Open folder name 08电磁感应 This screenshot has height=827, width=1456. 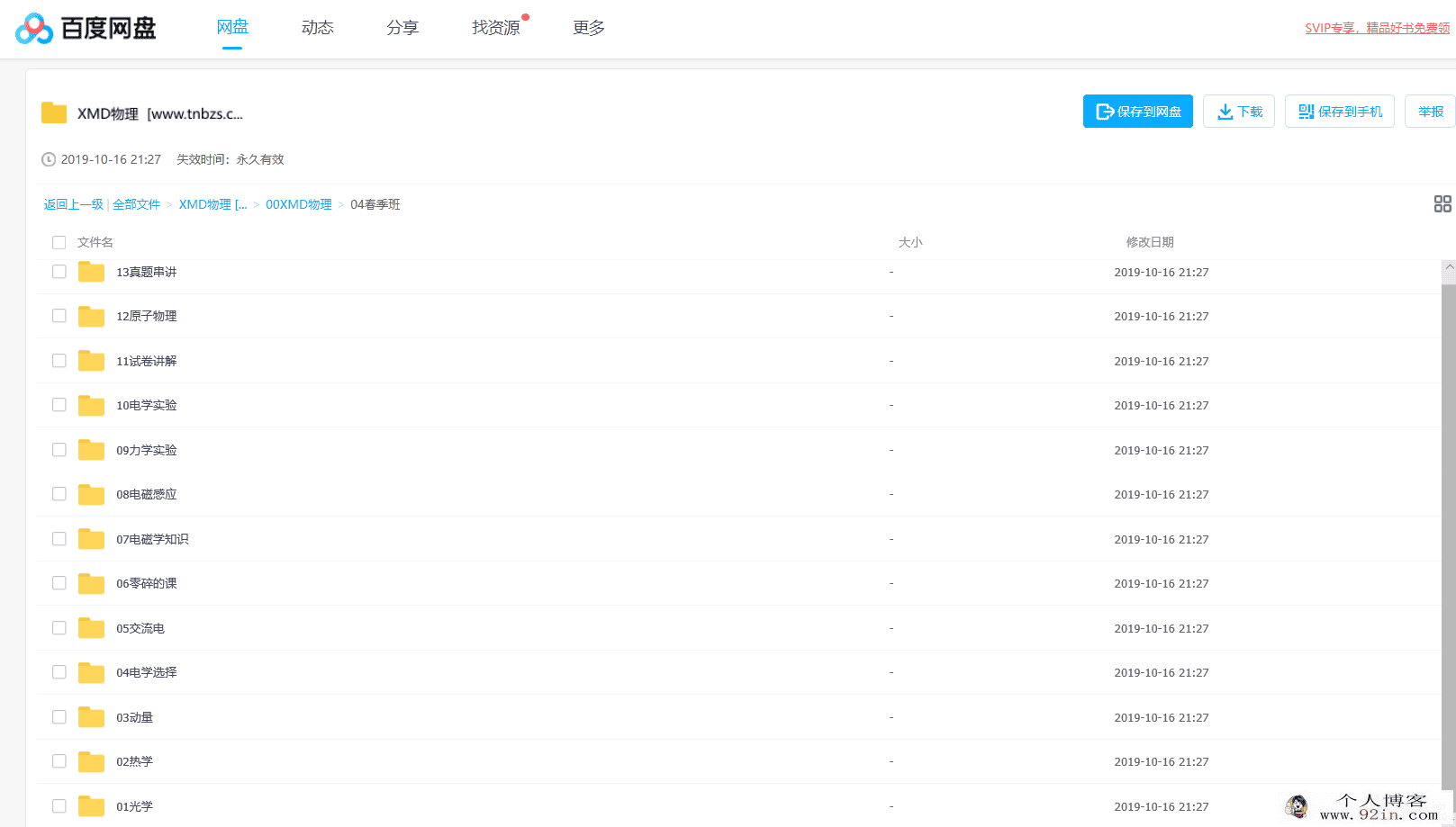pyautogui.click(x=147, y=494)
